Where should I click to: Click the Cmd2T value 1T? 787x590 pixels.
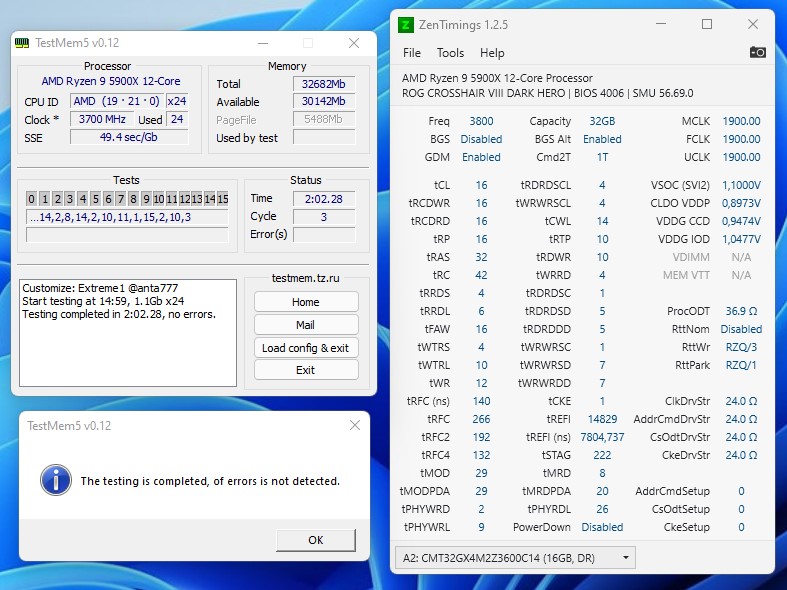(602, 157)
